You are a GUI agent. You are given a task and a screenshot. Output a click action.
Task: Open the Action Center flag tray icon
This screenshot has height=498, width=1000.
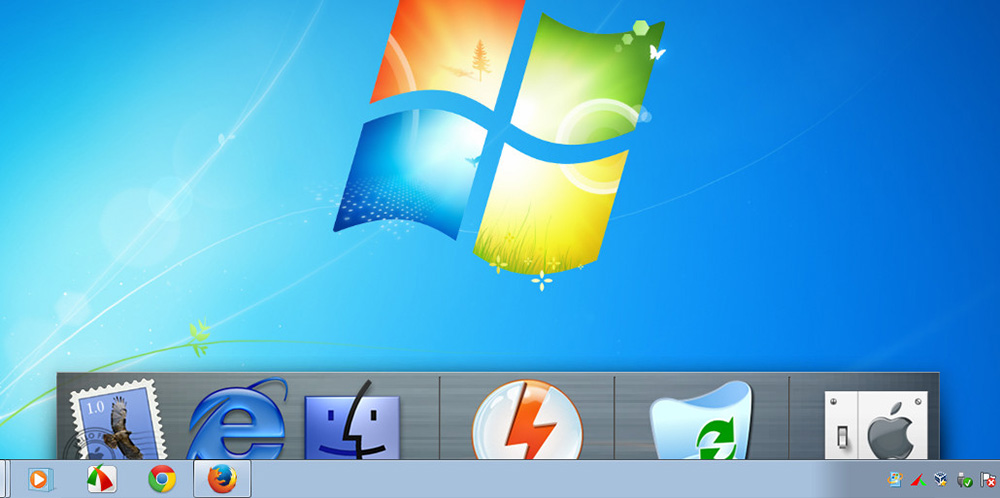pos(987,480)
